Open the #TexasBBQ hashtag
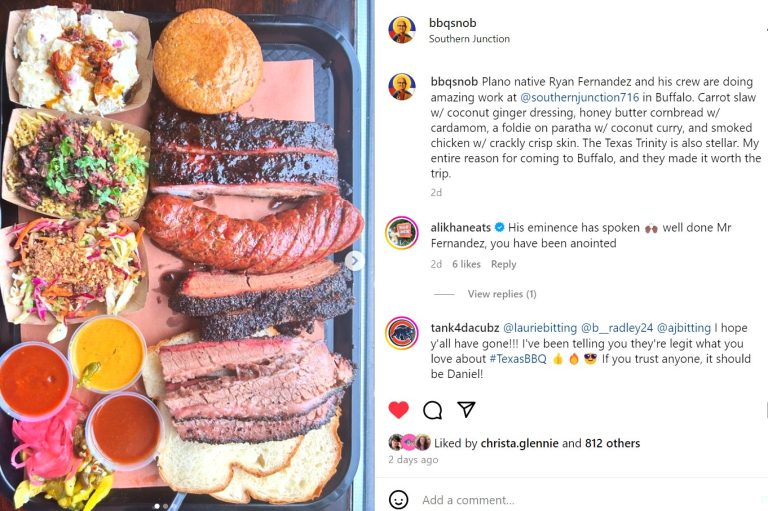This screenshot has width=768, height=511. point(518,359)
